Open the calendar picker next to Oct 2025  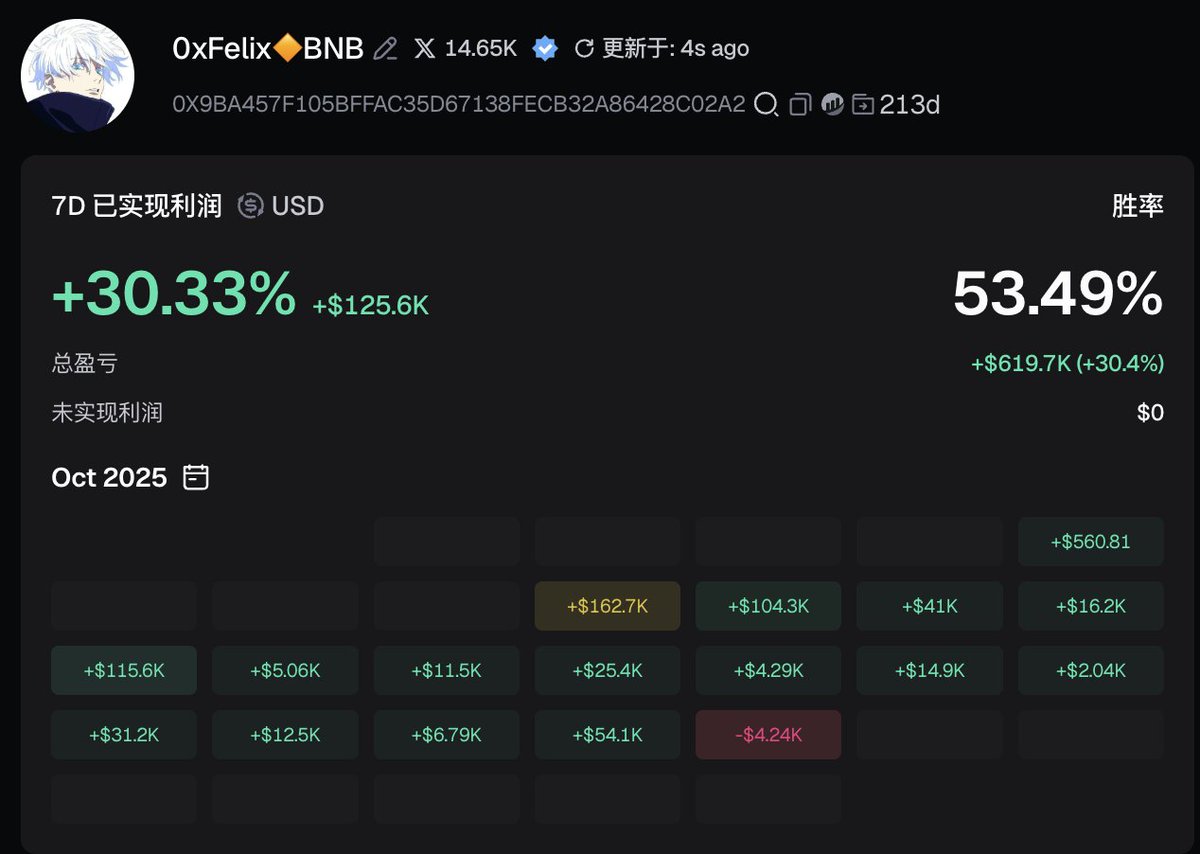pyautogui.click(x=197, y=477)
